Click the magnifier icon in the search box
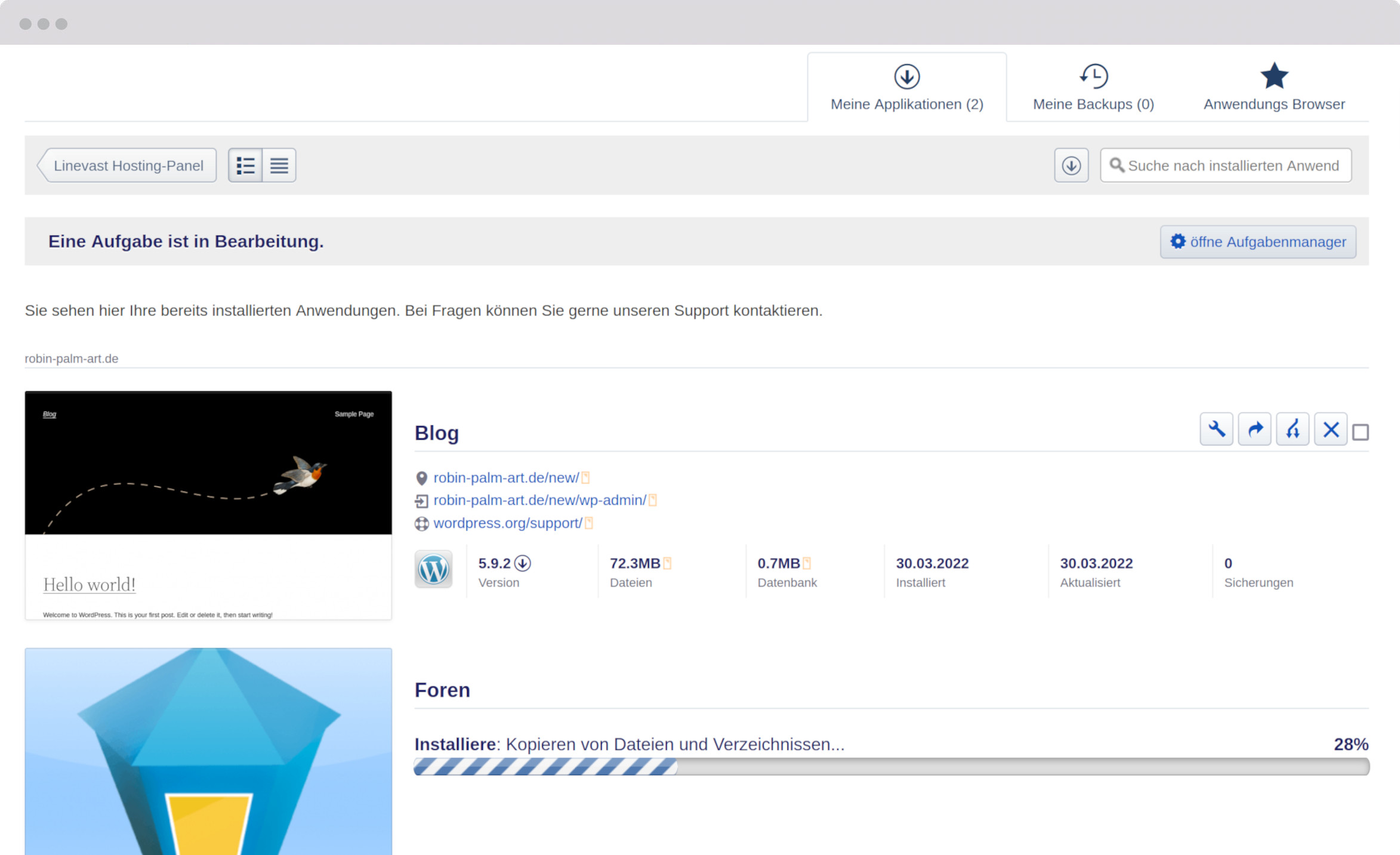This screenshot has height=855, width=1400. coord(1117,165)
